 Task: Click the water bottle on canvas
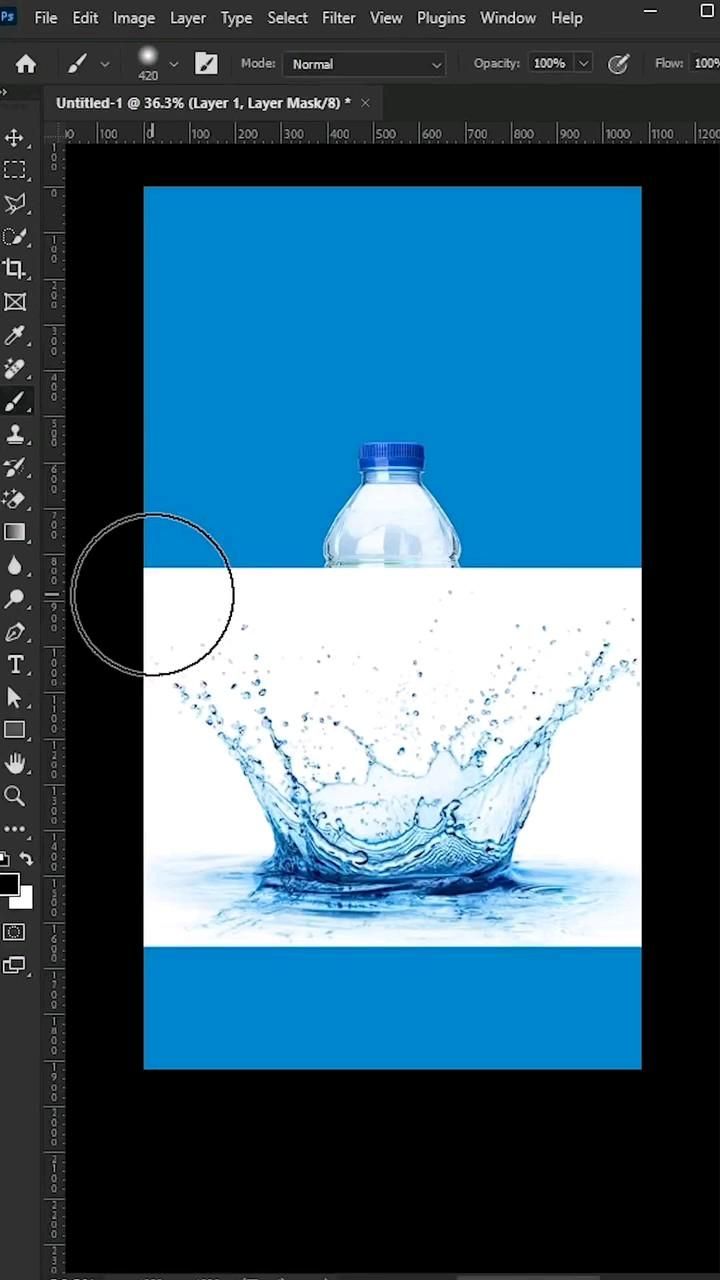392,505
